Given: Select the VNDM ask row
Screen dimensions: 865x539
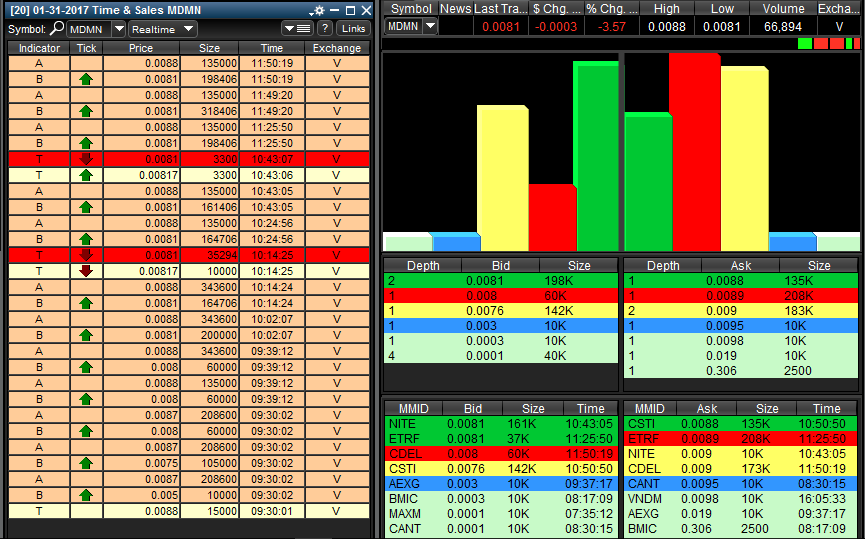Looking at the screenshot, I should point(741,499).
